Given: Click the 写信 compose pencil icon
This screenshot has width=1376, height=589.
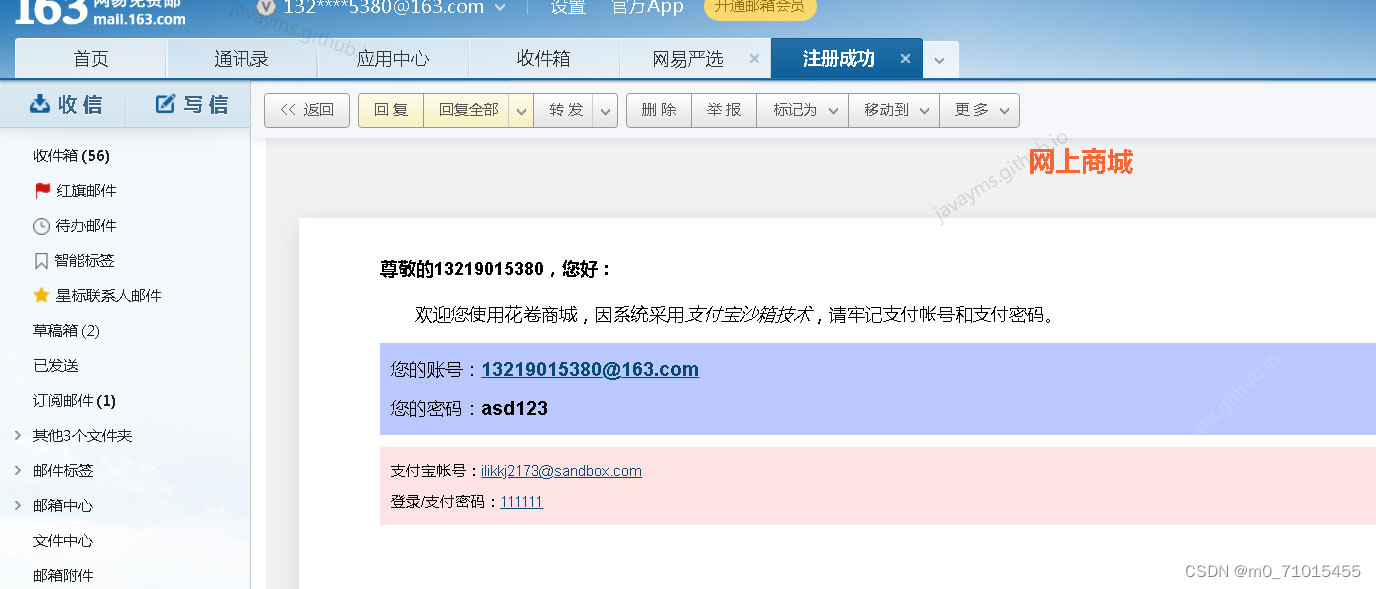Looking at the screenshot, I should point(165,104).
